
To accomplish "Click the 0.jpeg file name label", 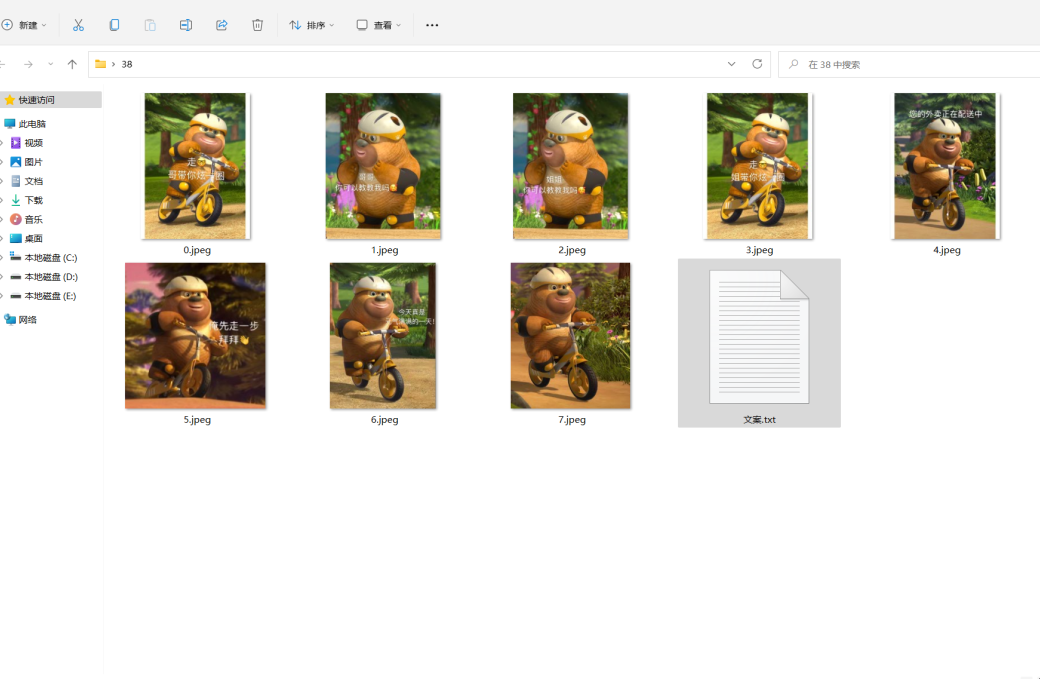I will click(197, 250).
